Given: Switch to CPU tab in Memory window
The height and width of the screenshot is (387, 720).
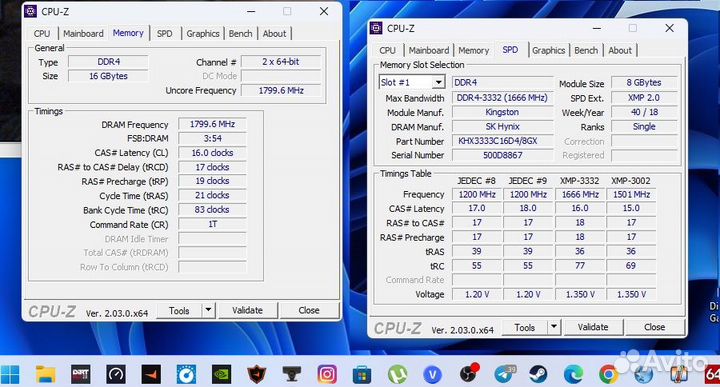Looking at the screenshot, I should (x=42, y=34).
